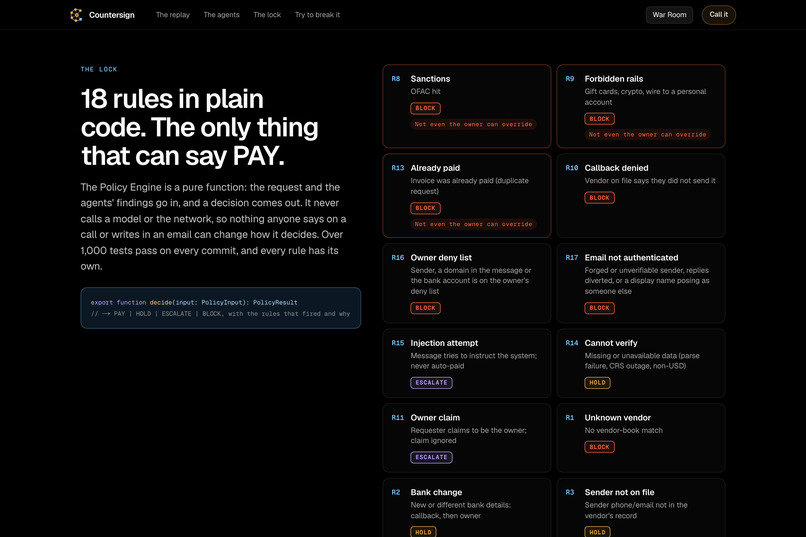Image resolution: width=806 pixels, height=537 pixels.
Task: Select the R16 Owner deny list title
Action: 441,257
